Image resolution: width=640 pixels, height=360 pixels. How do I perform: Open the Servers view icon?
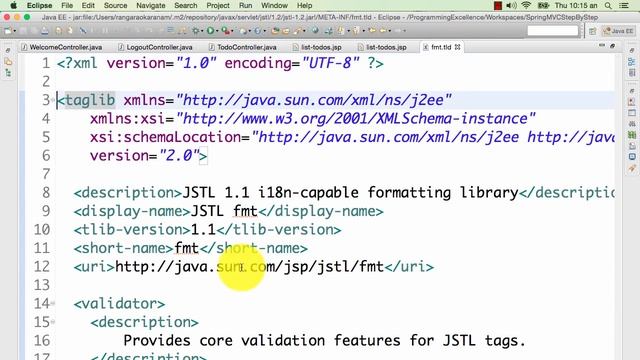pos(632,124)
